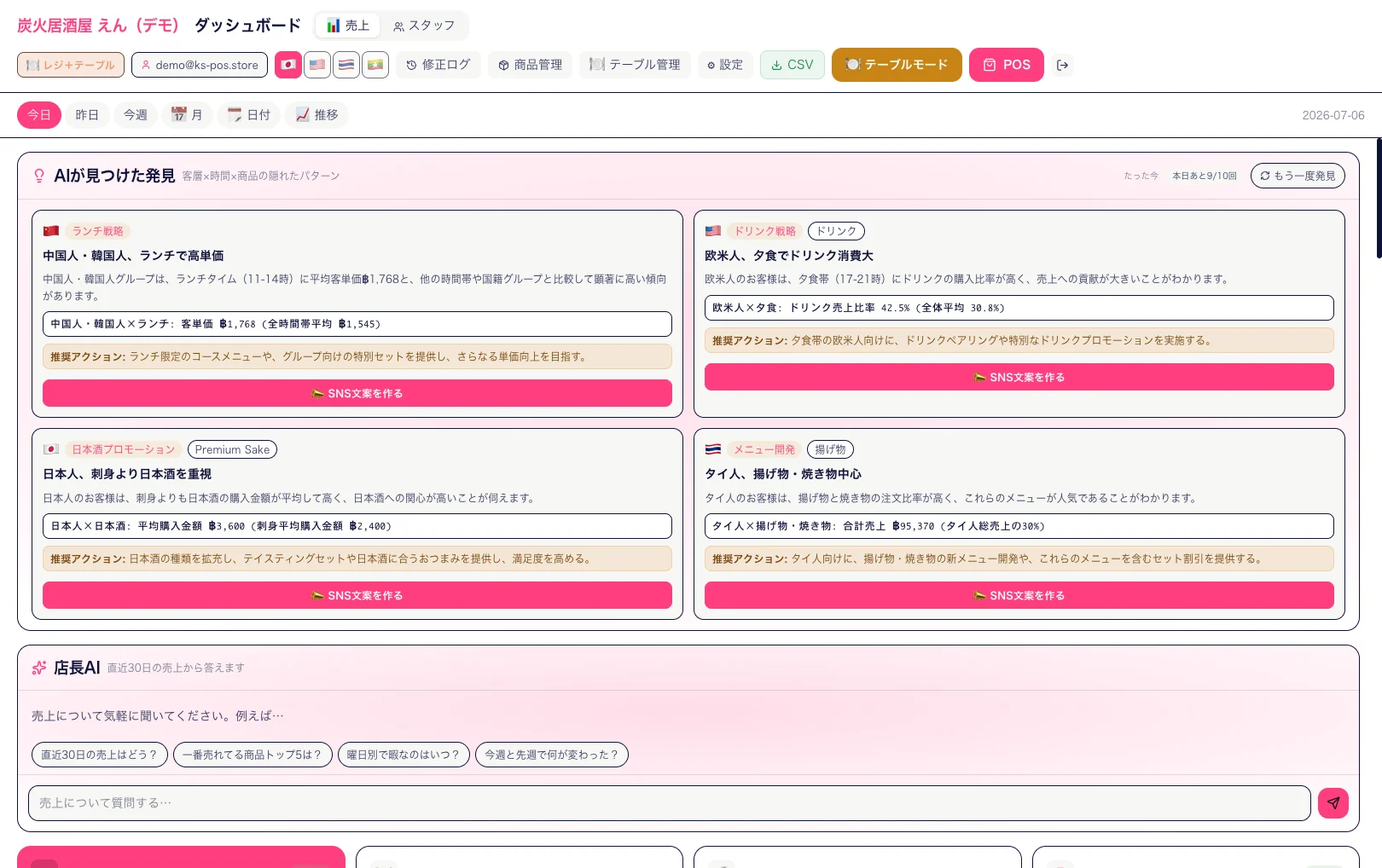Open the POS screen
This screenshot has height=868, width=1382.
[1007, 65]
